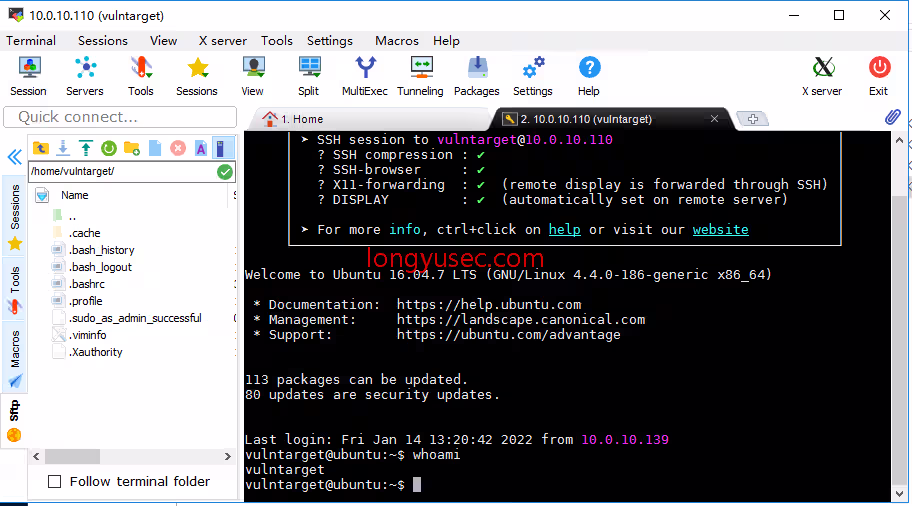The image size is (912, 506).
Task: Select the .Xauthority file
Action: (x=95, y=352)
